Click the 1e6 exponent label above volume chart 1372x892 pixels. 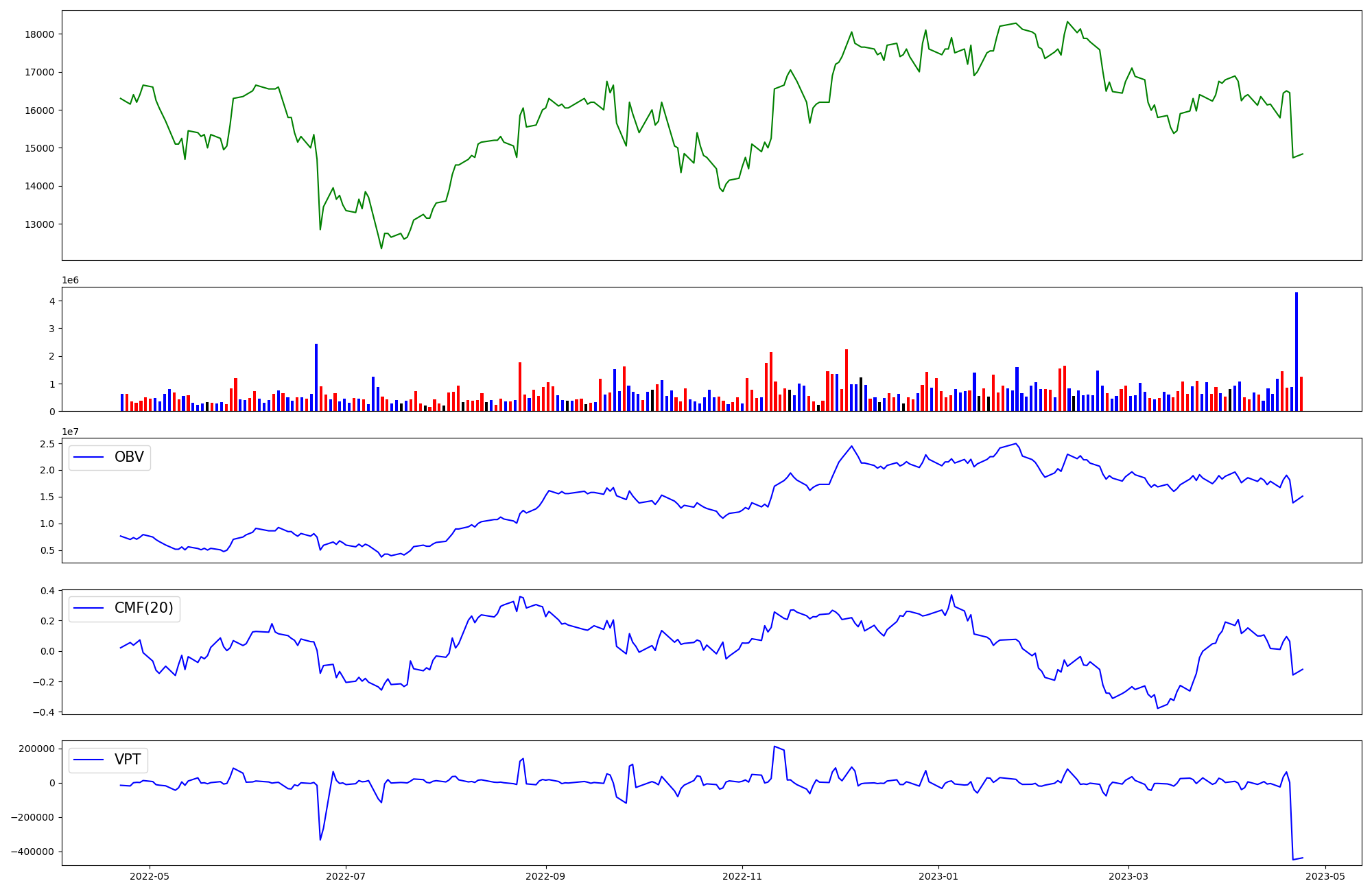pos(70,280)
